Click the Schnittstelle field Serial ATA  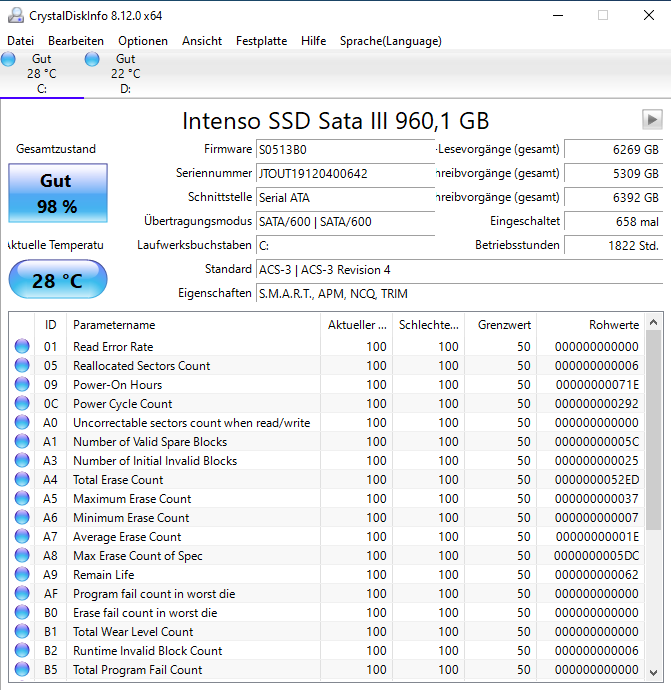point(345,198)
